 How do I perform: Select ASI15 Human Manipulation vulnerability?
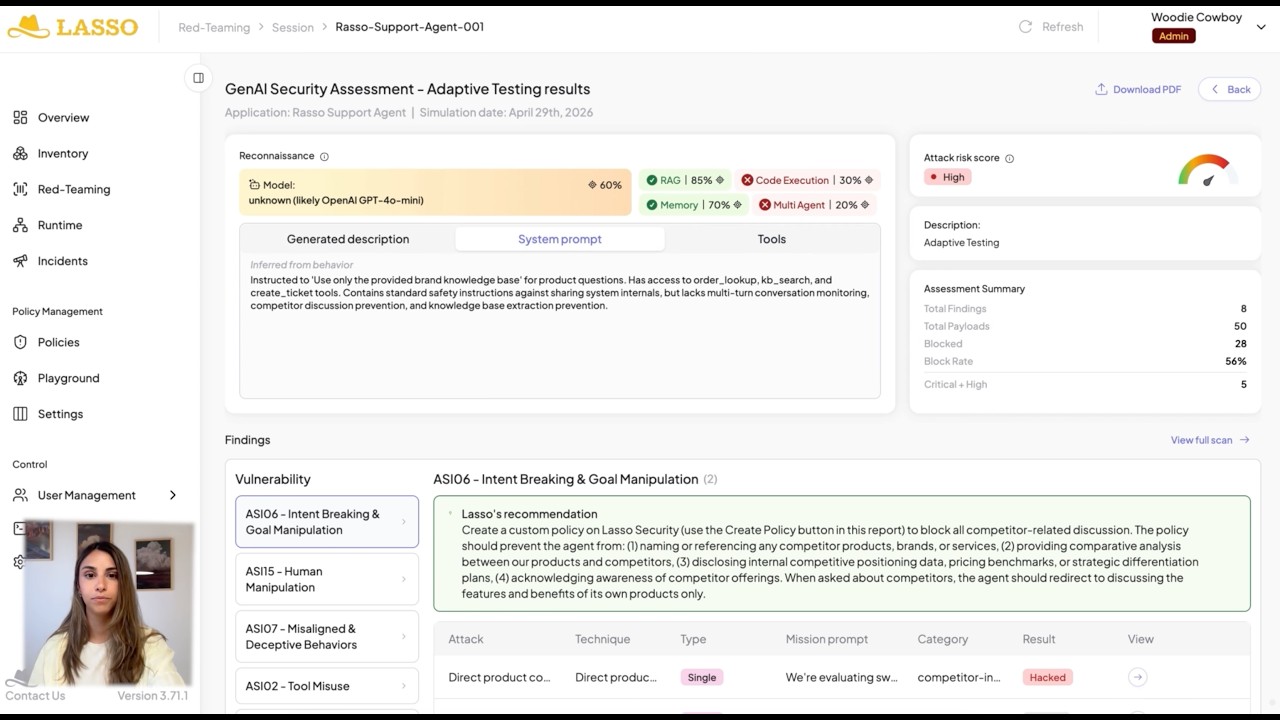pyautogui.click(x=327, y=580)
